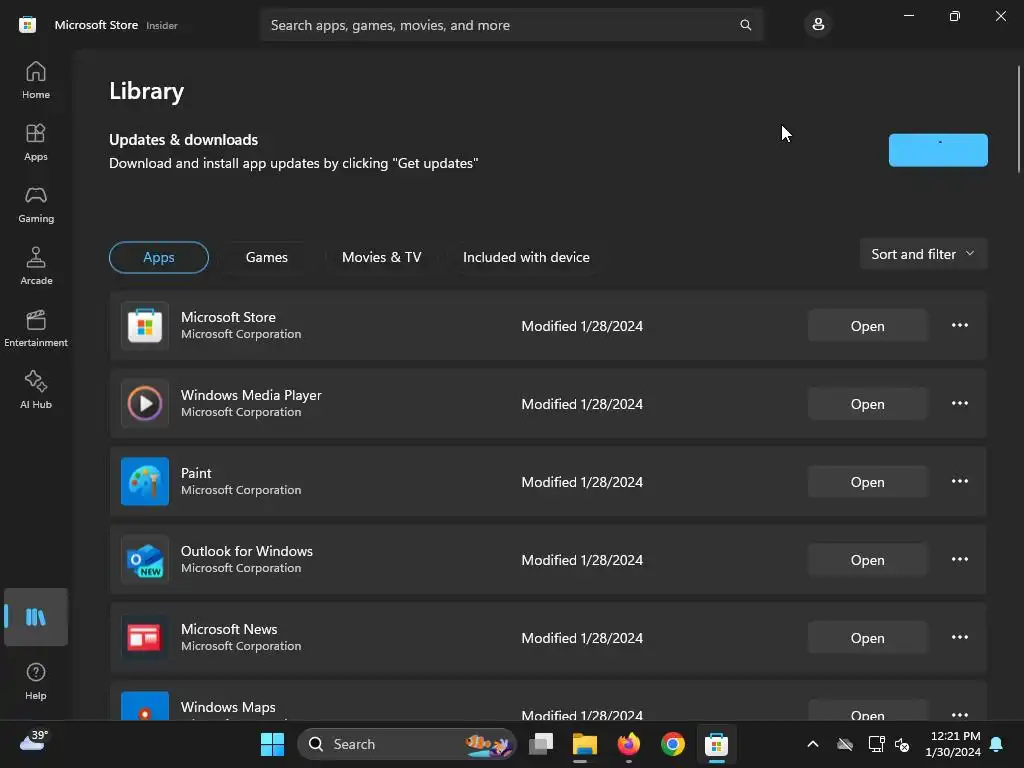Click the Microsoft Store app icon in list
Viewport: 1024px width, 768px height.
(x=145, y=326)
